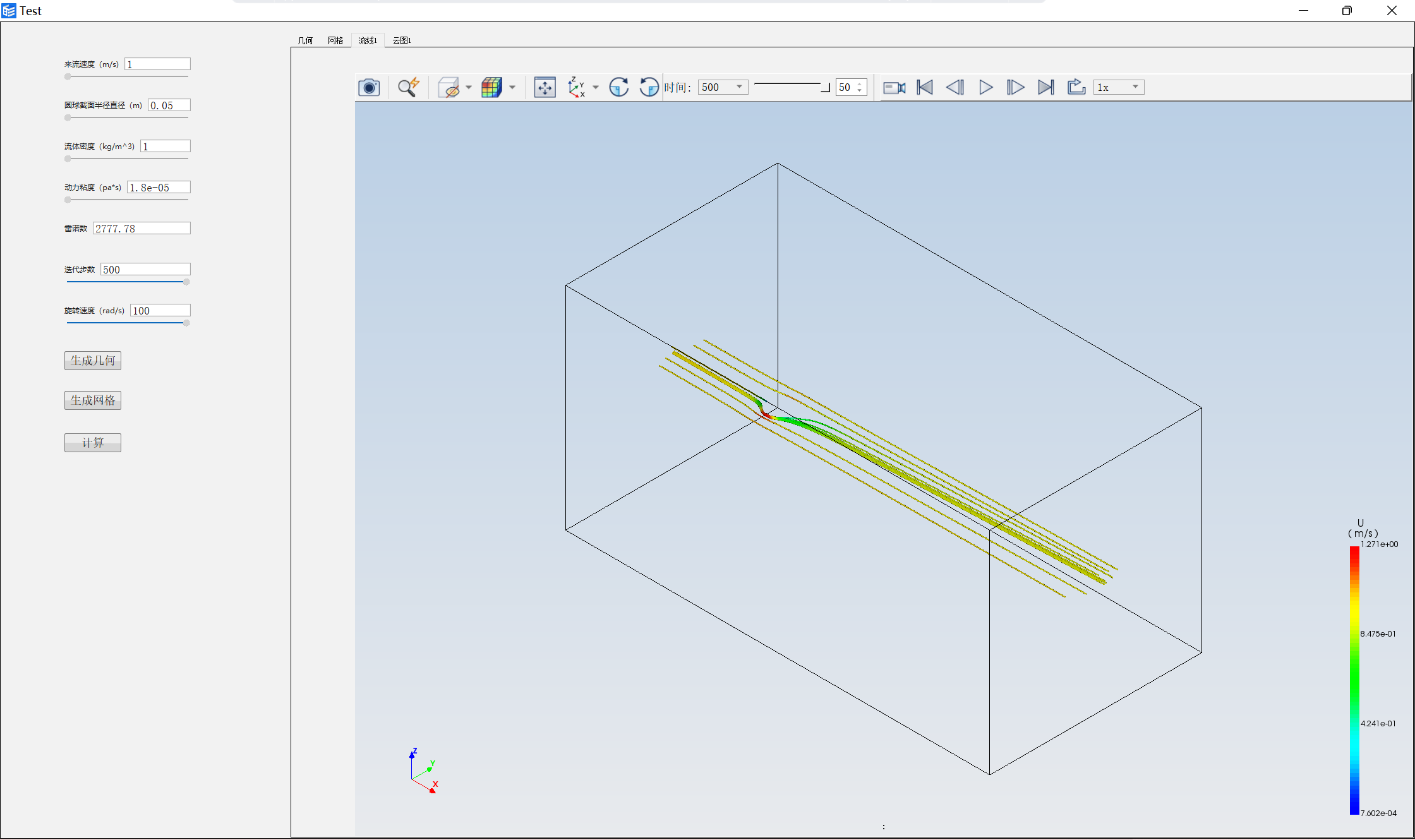Click the 生成网格 button
The width and height of the screenshot is (1415, 840).
point(93,400)
